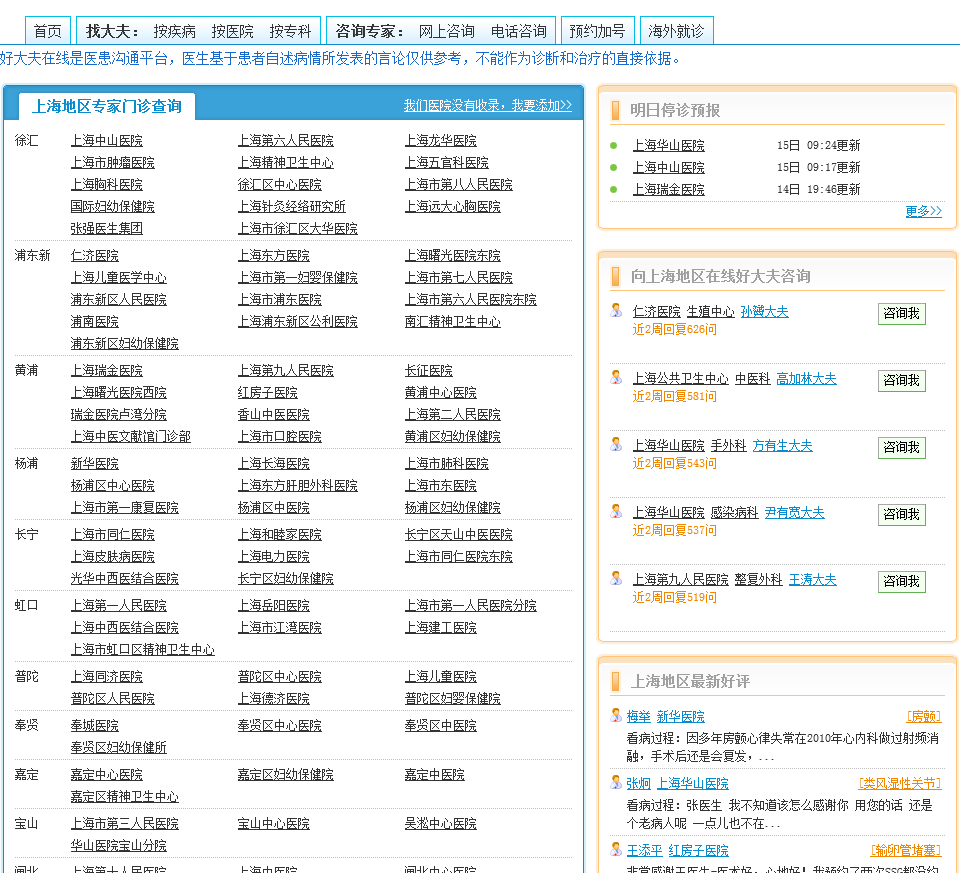960x873 pixels.
Task: Click the doctor icon beside 上海公共卫生中心
Action: point(617,377)
